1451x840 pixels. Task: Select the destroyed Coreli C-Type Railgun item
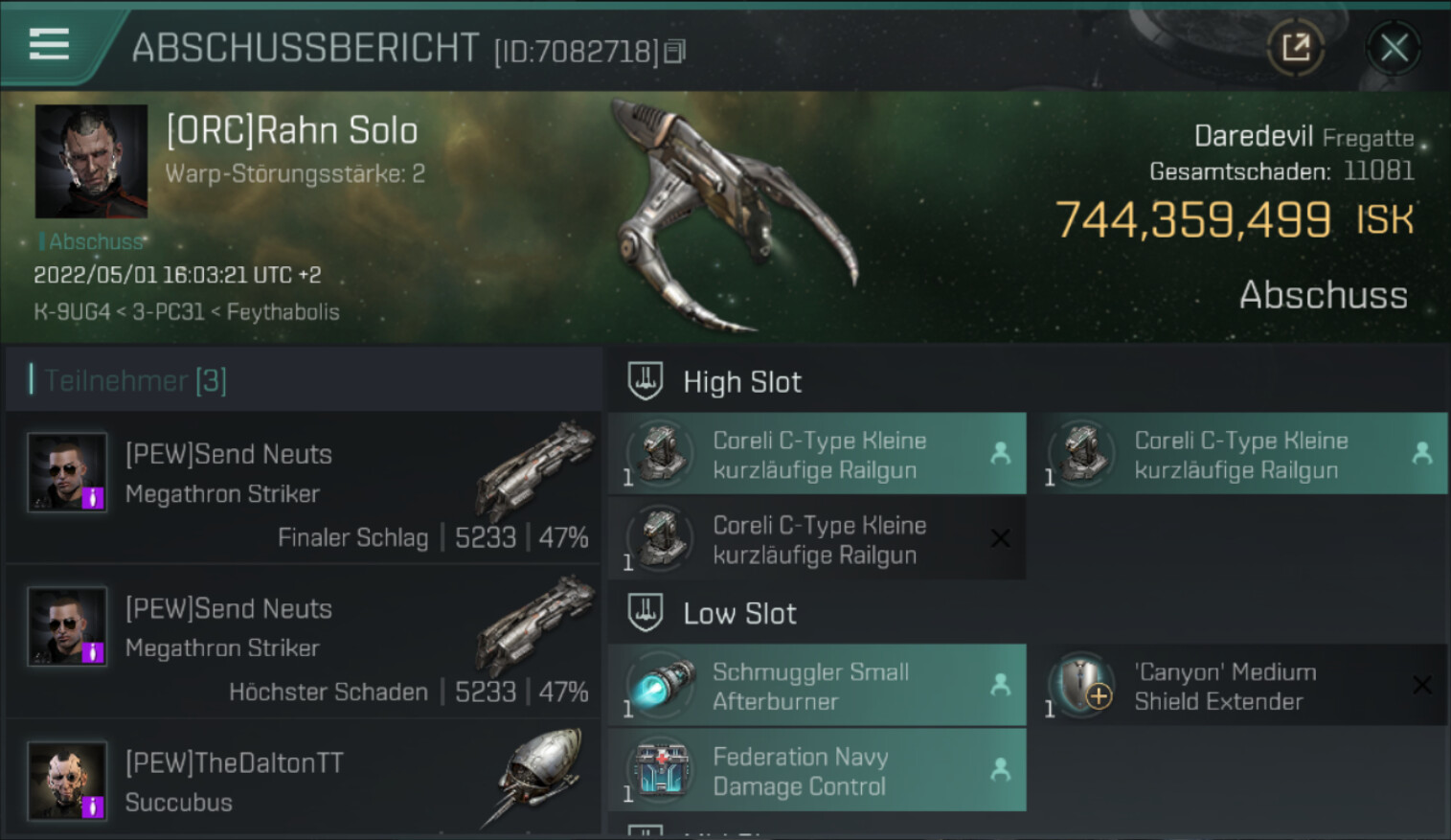(x=817, y=539)
